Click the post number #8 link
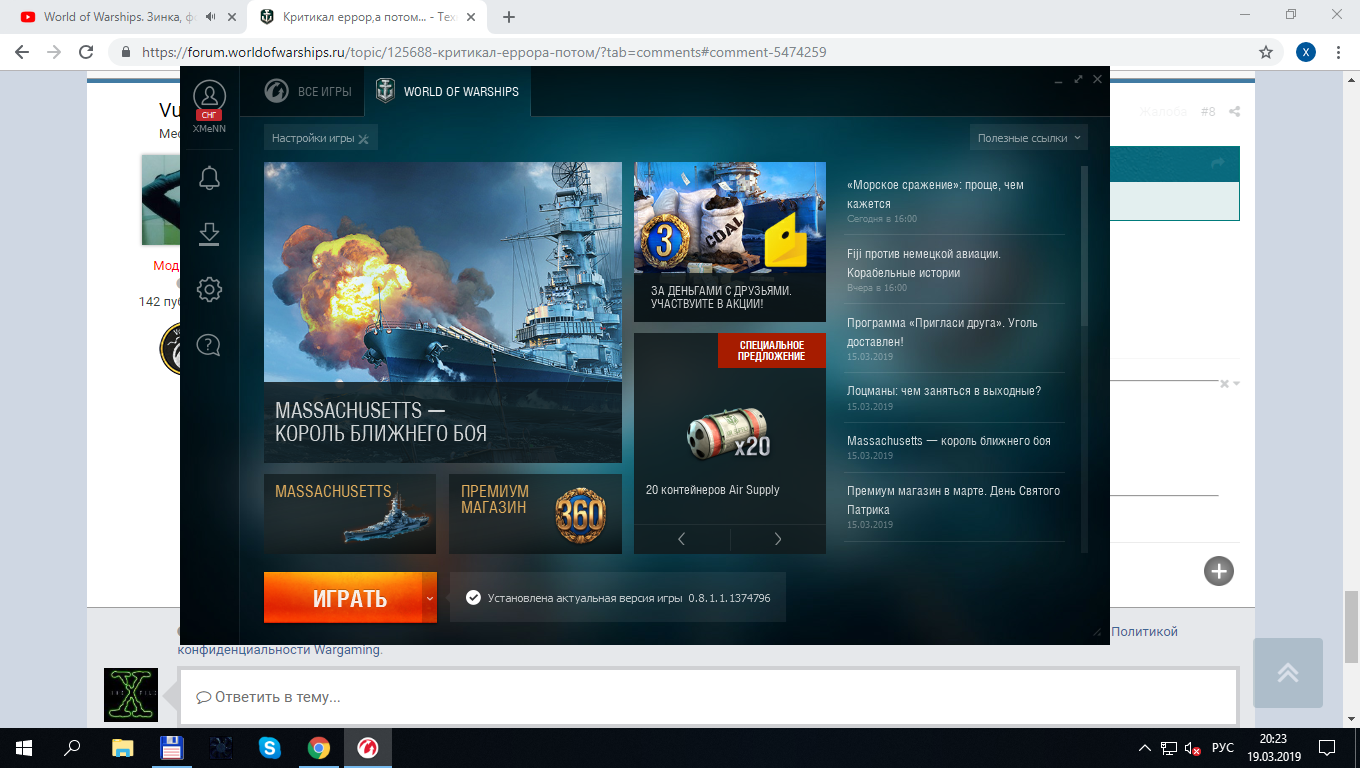The width and height of the screenshot is (1360, 768). point(1208,112)
